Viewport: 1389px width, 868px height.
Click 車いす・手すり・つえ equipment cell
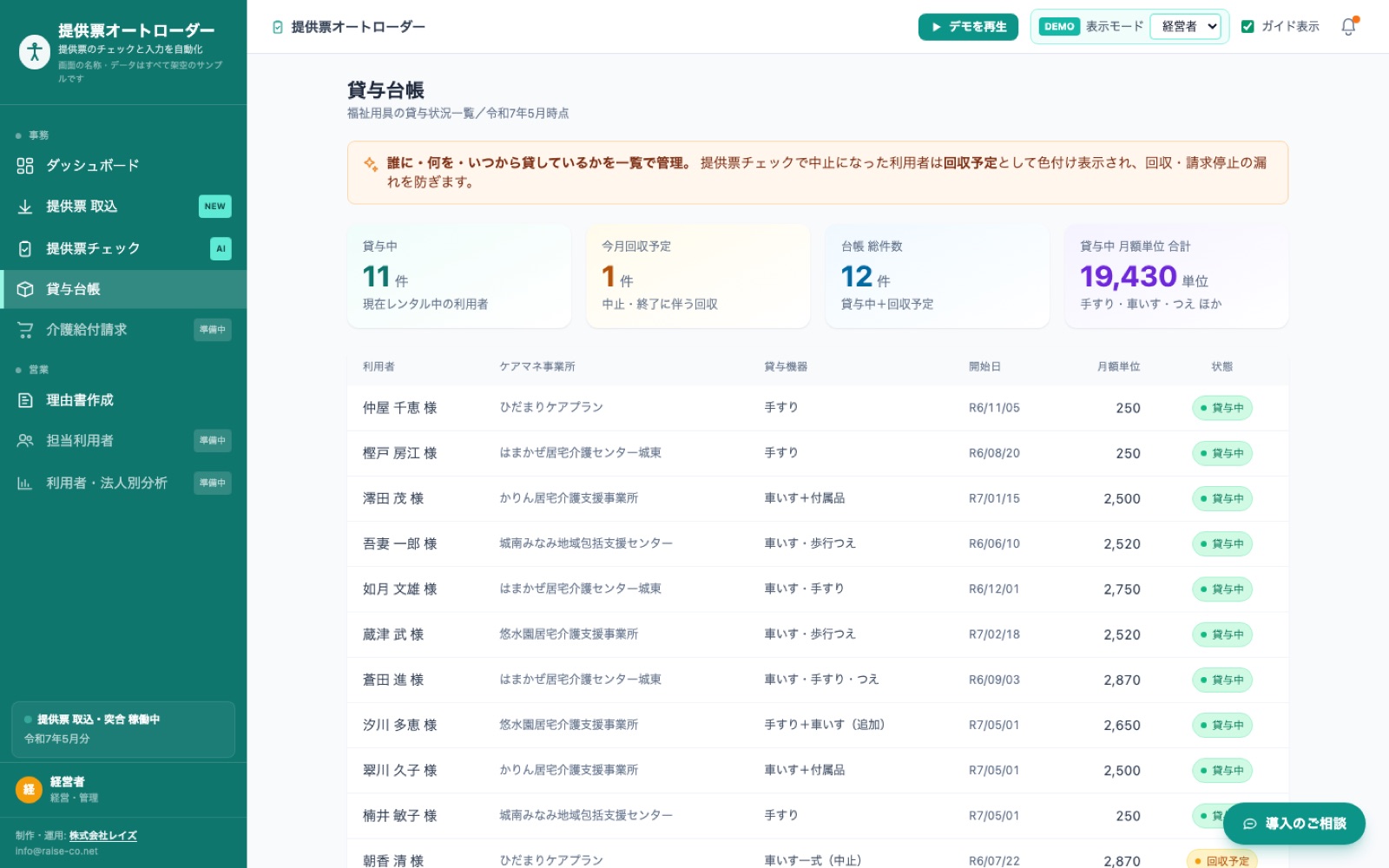pyautogui.click(x=821, y=680)
